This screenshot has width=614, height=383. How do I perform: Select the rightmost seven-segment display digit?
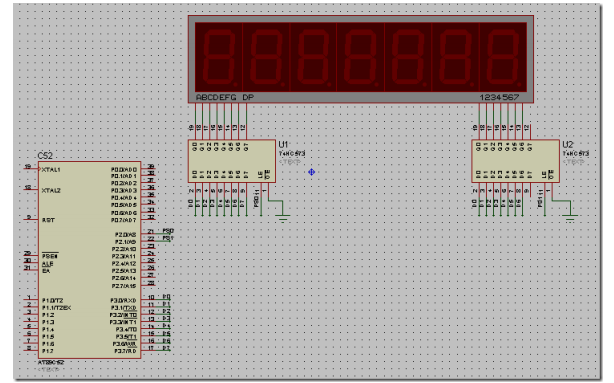pyautogui.click(x=503, y=57)
